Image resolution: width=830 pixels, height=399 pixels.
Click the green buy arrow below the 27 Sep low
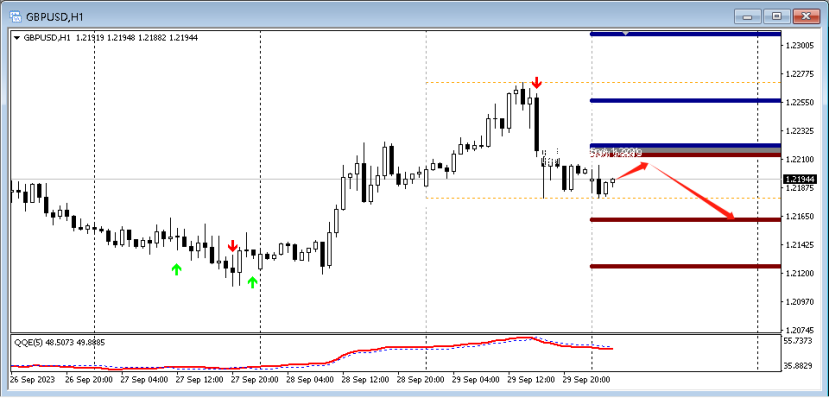coord(252,282)
